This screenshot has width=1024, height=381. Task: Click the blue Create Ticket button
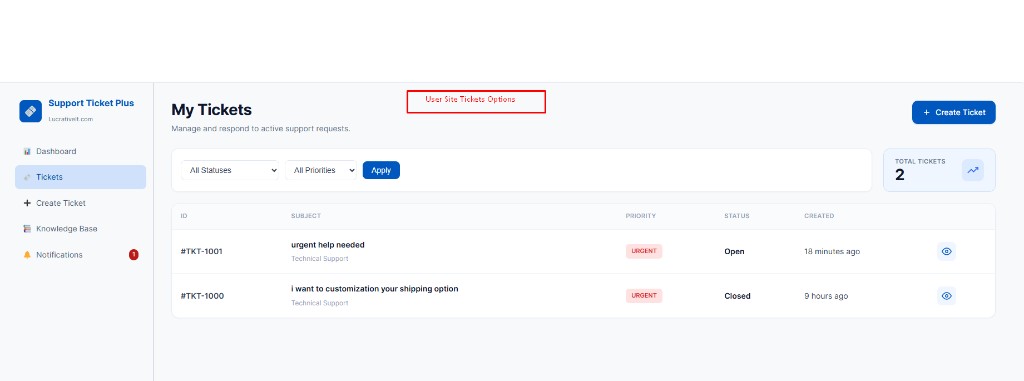click(x=953, y=112)
